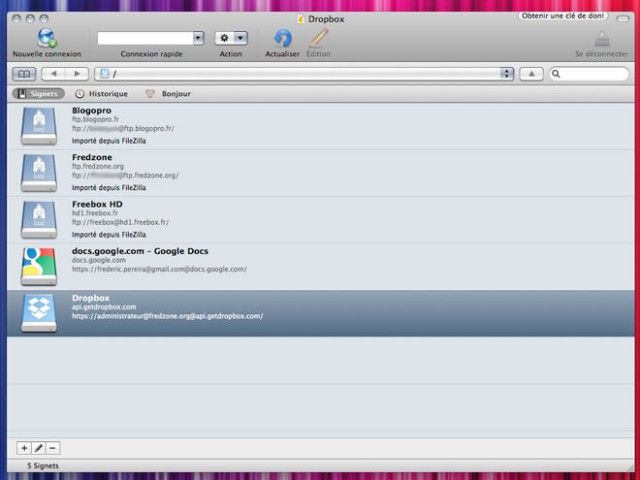Click Importé depuis FileZilla under Freebox HD
This screenshot has height=480, width=640.
tap(109, 235)
